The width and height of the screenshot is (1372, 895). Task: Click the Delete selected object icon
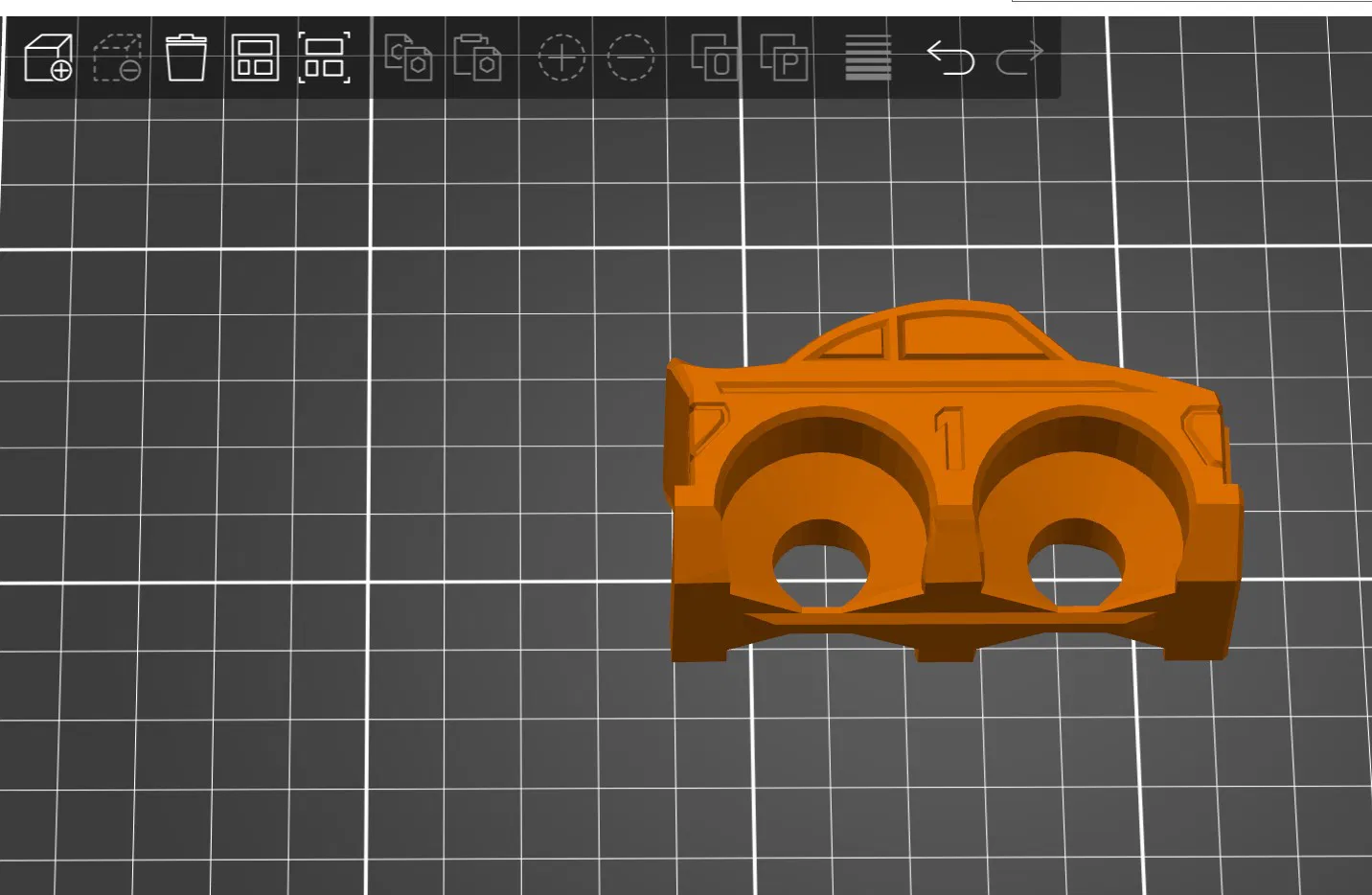pyautogui.click(x=117, y=57)
